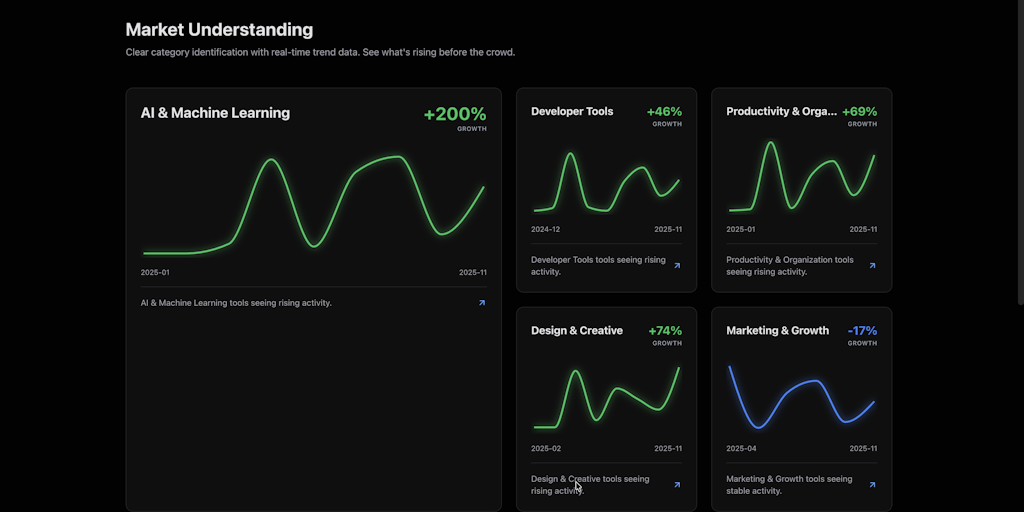
Task: Click the -17% growth indicator
Action: tap(862, 331)
